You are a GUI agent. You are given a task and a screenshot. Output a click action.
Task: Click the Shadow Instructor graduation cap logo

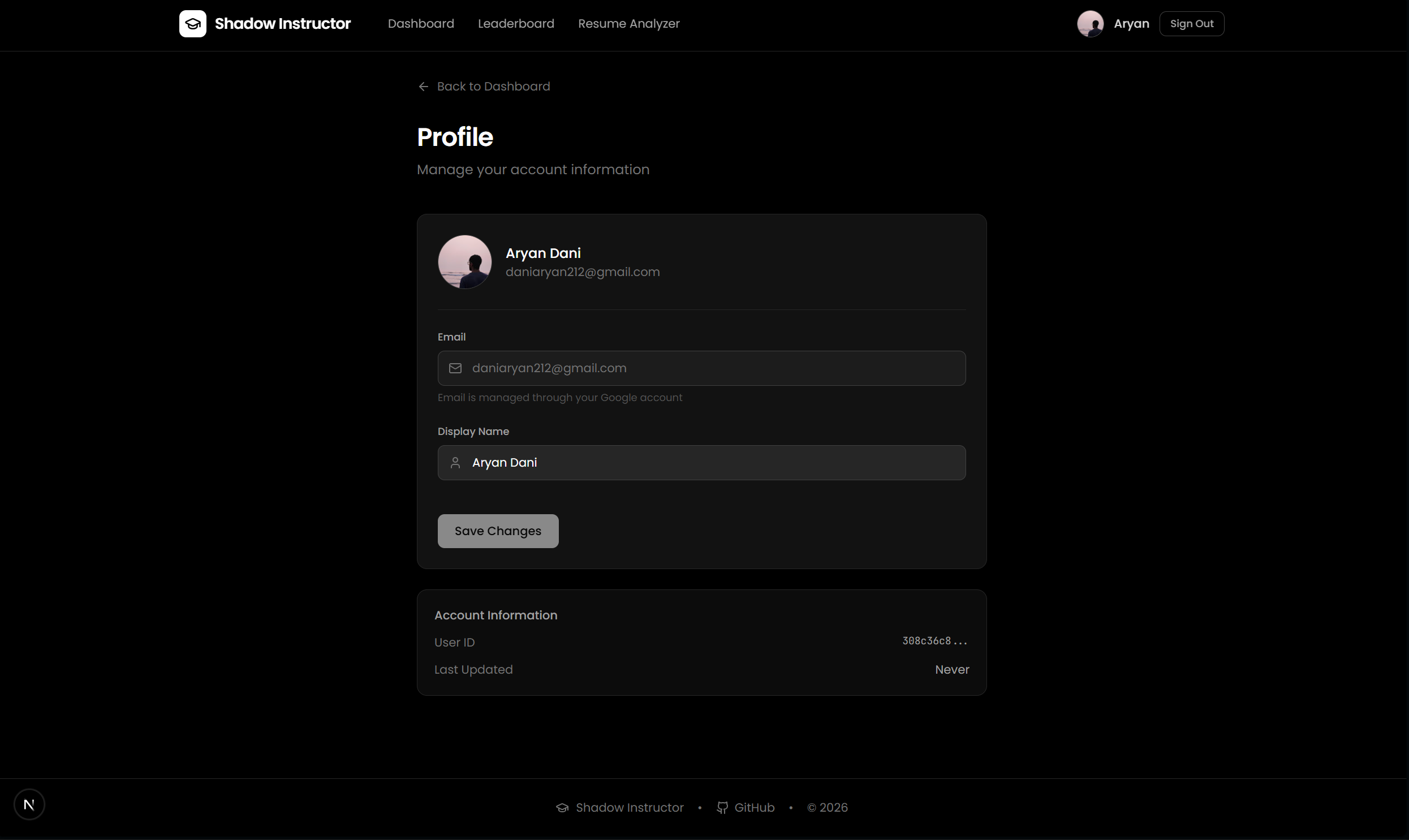[192, 24]
